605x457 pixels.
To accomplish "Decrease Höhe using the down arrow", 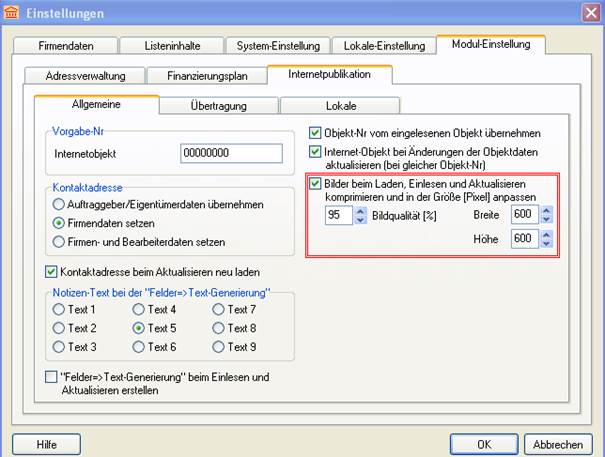I will pos(546,244).
